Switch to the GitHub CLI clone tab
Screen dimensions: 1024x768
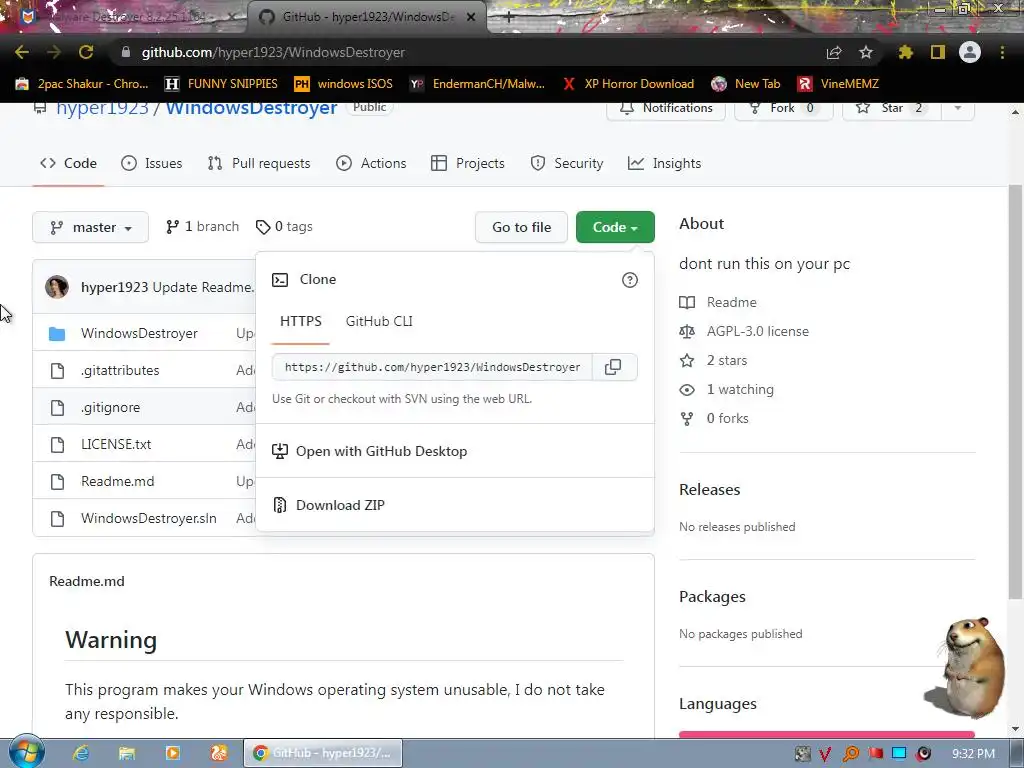tap(379, 321)
